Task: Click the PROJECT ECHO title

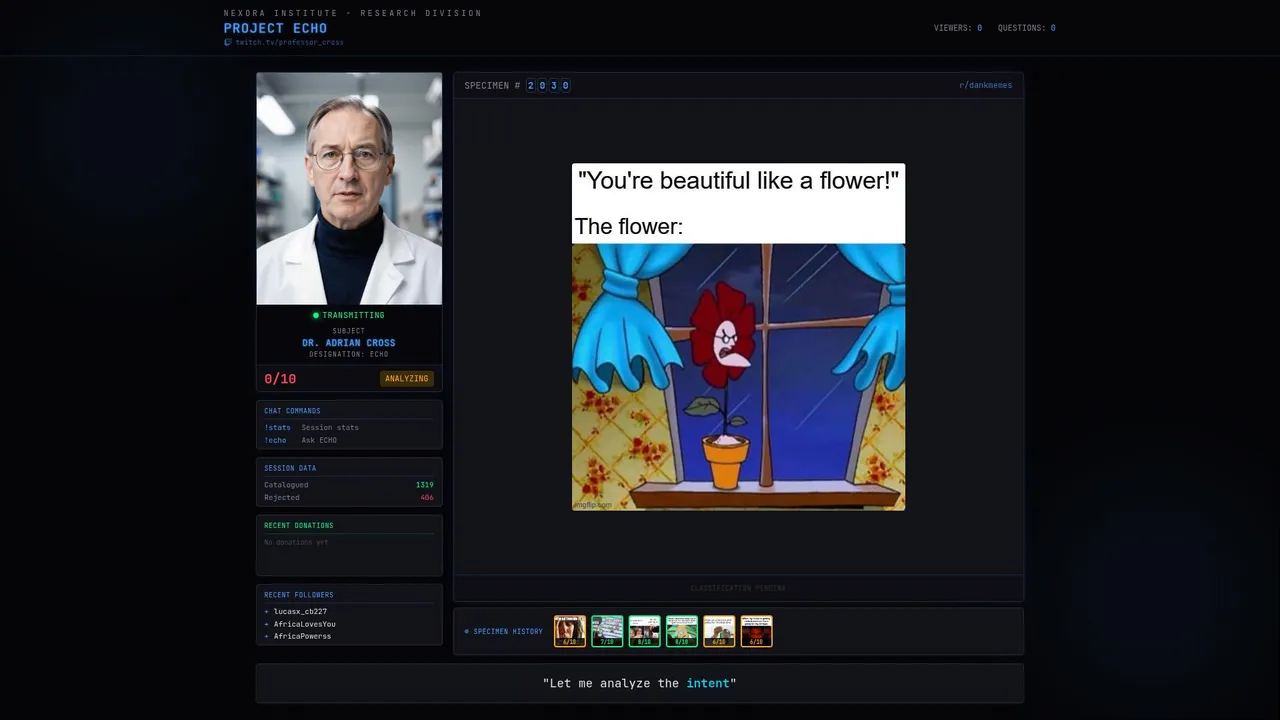Action: (x=275, y=28)
